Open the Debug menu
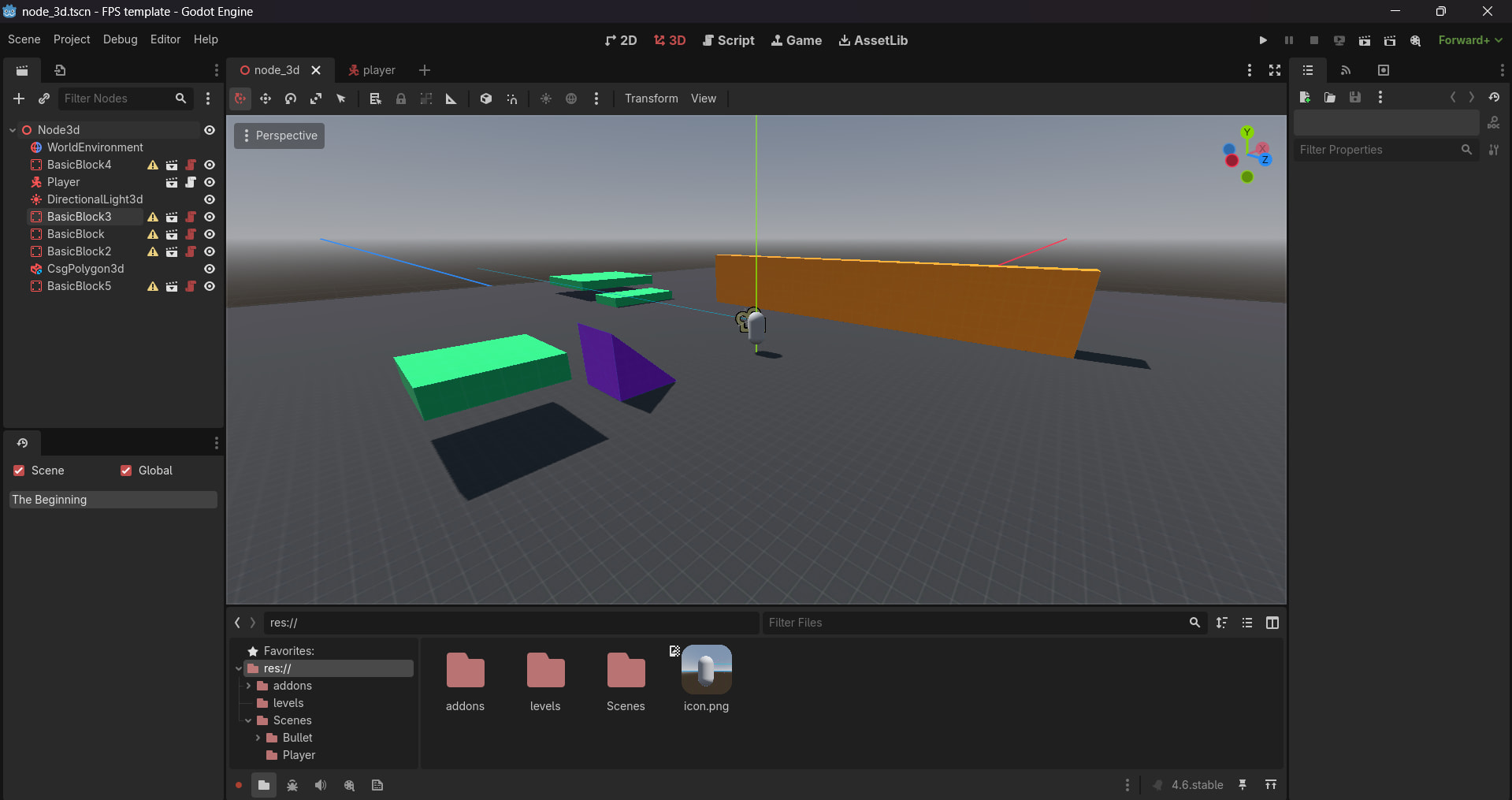The width and height of the screenshot is (1512, 800). (120, 39)
